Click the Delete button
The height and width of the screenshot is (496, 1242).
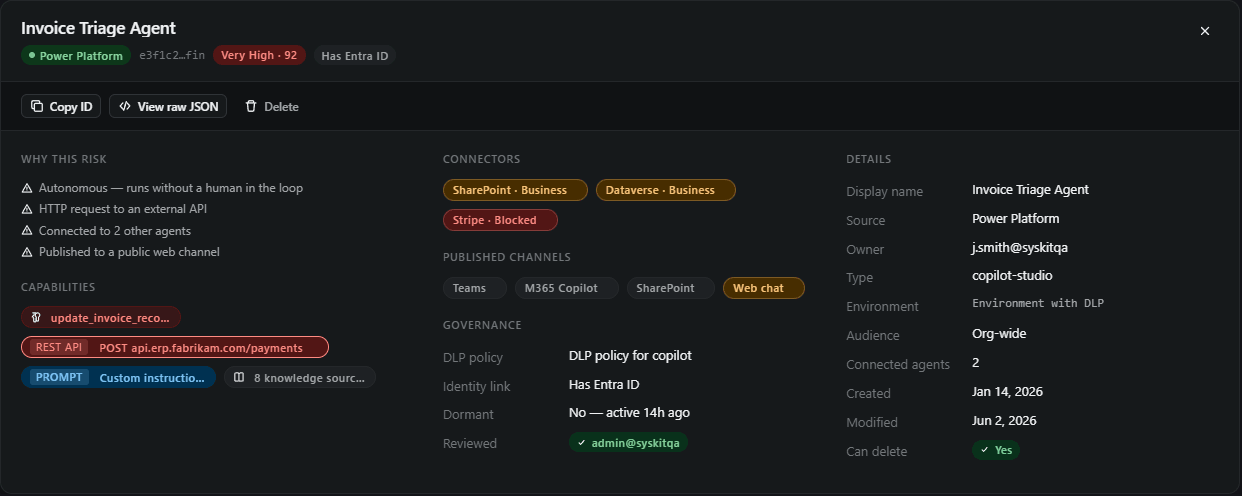[x=271, y=106]
